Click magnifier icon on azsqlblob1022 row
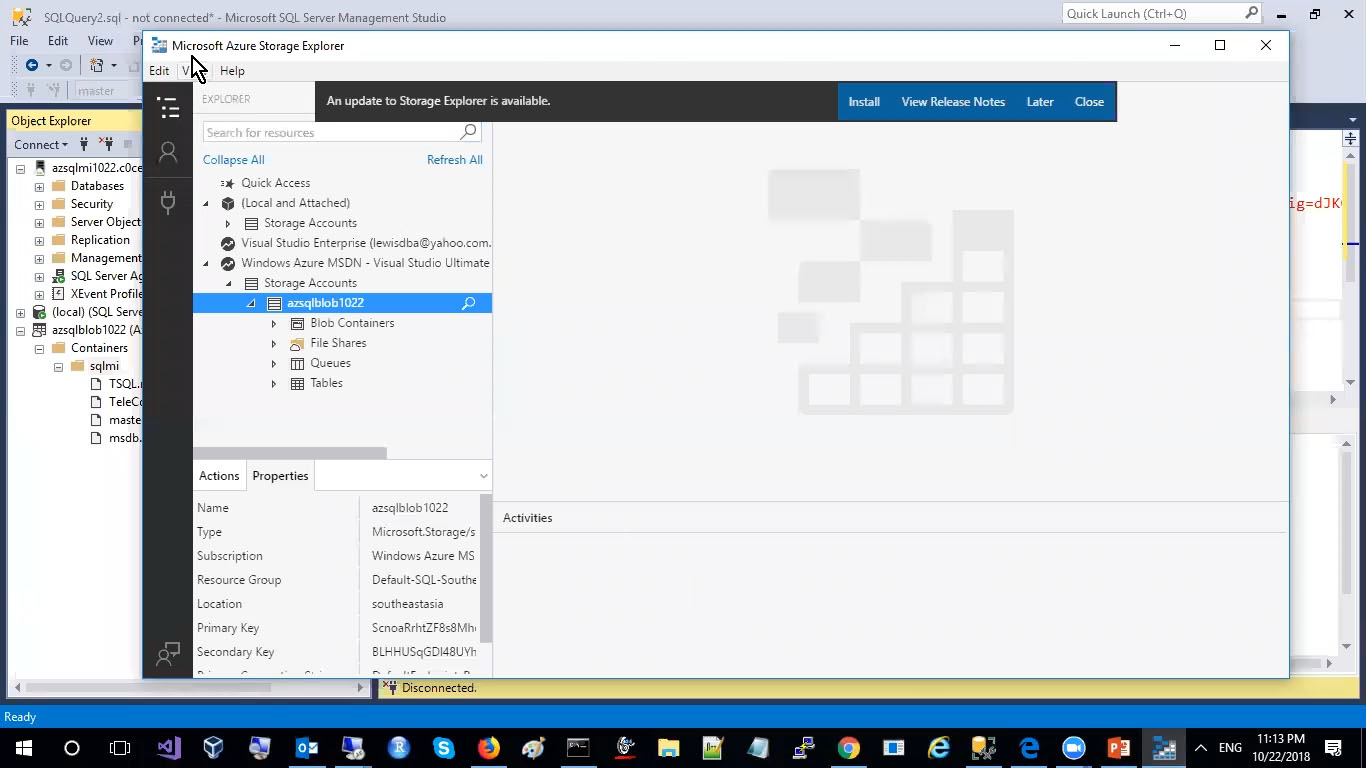This screenshot has height=768, width=1366. pos(468,303)
